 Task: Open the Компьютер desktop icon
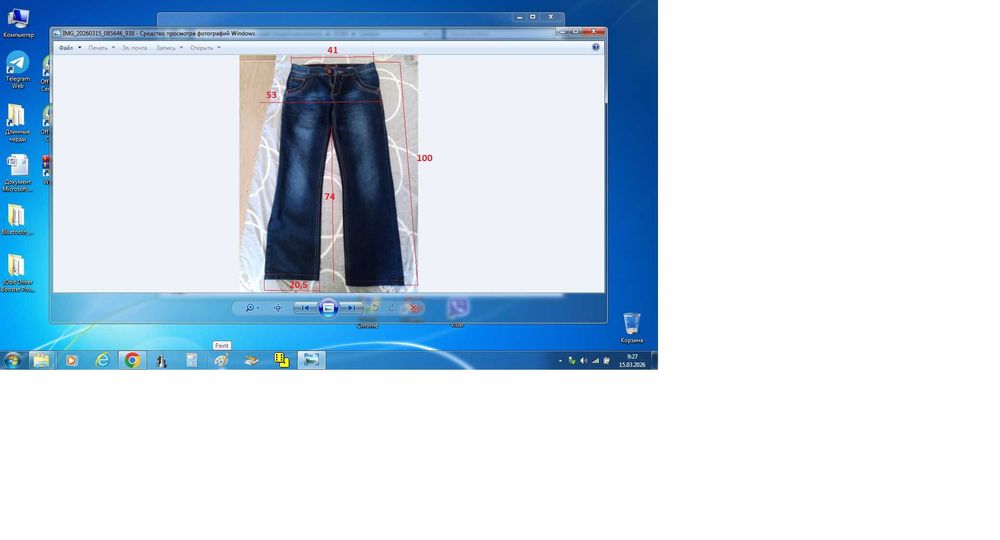pyautogui.click(x=18, y=24)
